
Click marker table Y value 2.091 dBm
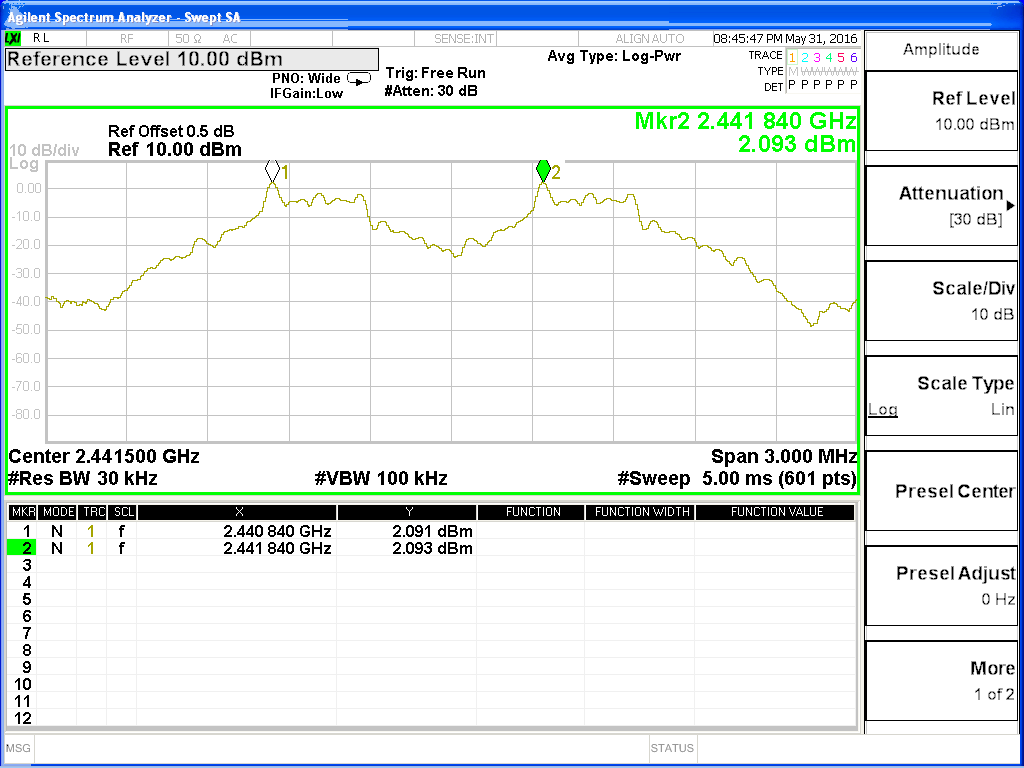tap(432, 532)
